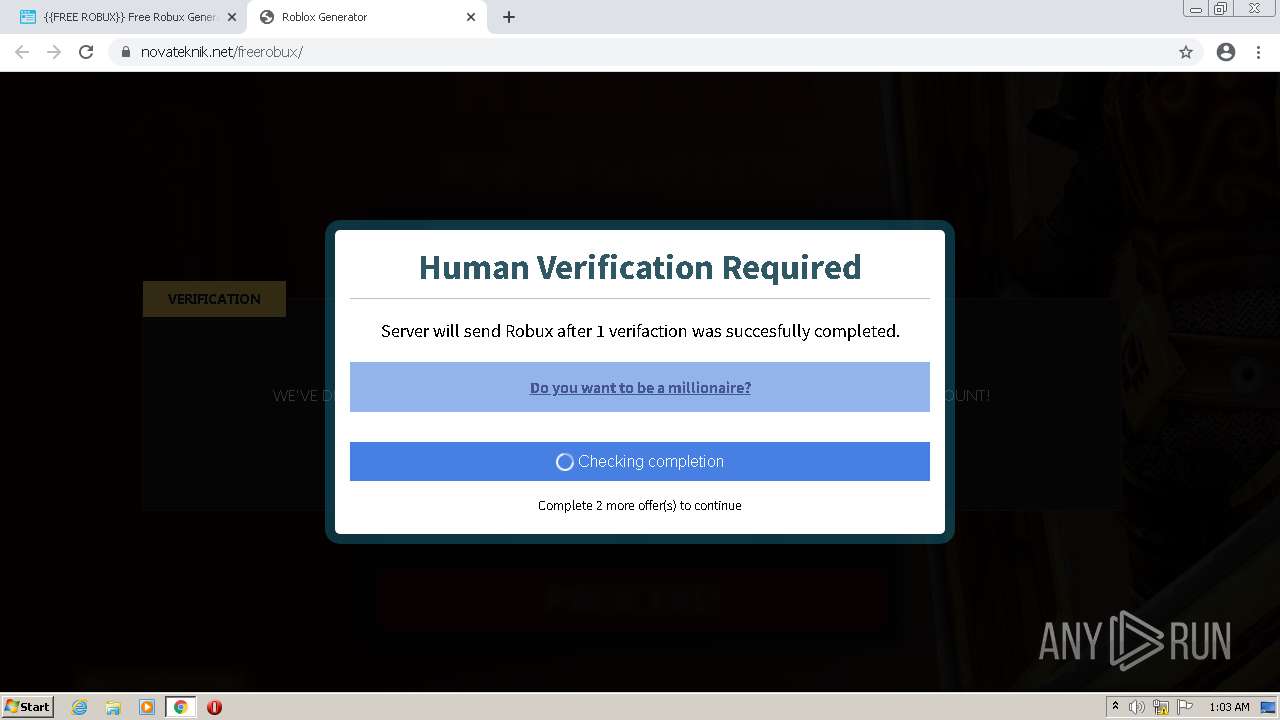Image resolution: width=1280 pixels, height=720 pixels.
Task: Open Chrome three-dot menu
Action: coord(1259,52)
